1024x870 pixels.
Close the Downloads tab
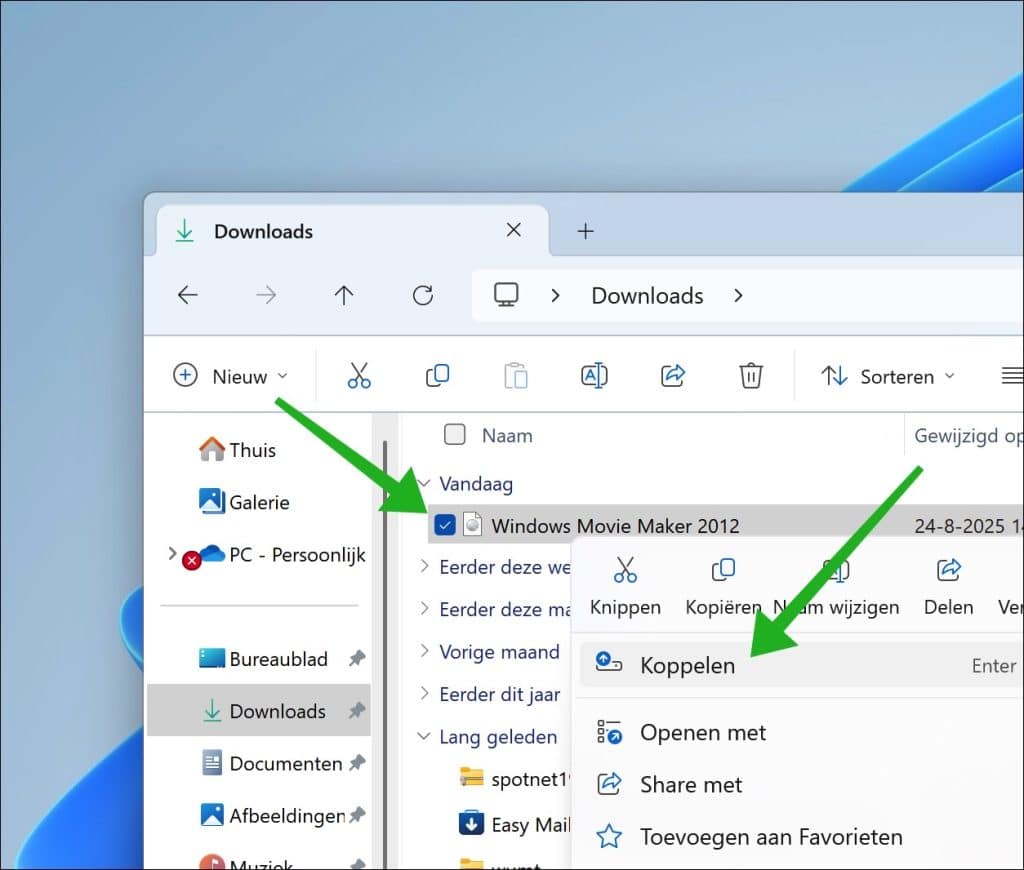point(514,230)
